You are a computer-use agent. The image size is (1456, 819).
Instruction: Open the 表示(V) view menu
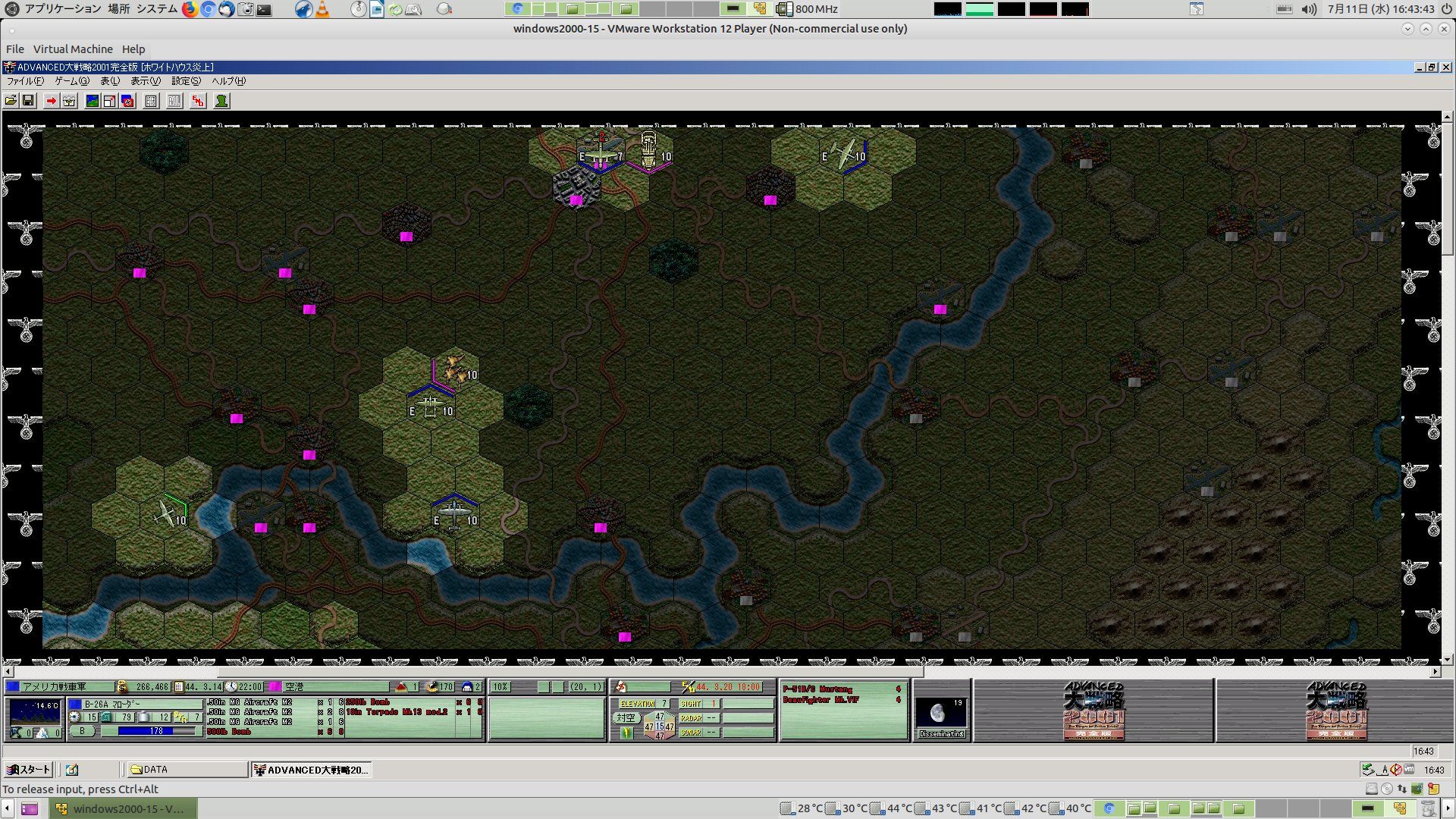(x=145, y=81)
